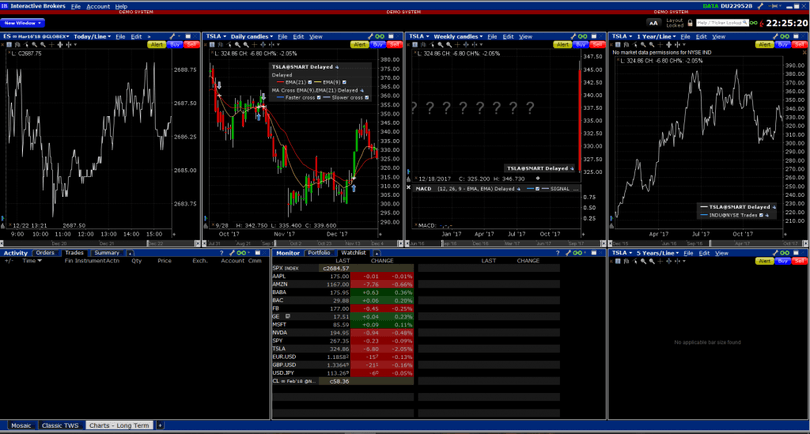Open the Account menu in the top bar
The width and height of the screenshot is (810, 434).
click(x=98, y=6)
